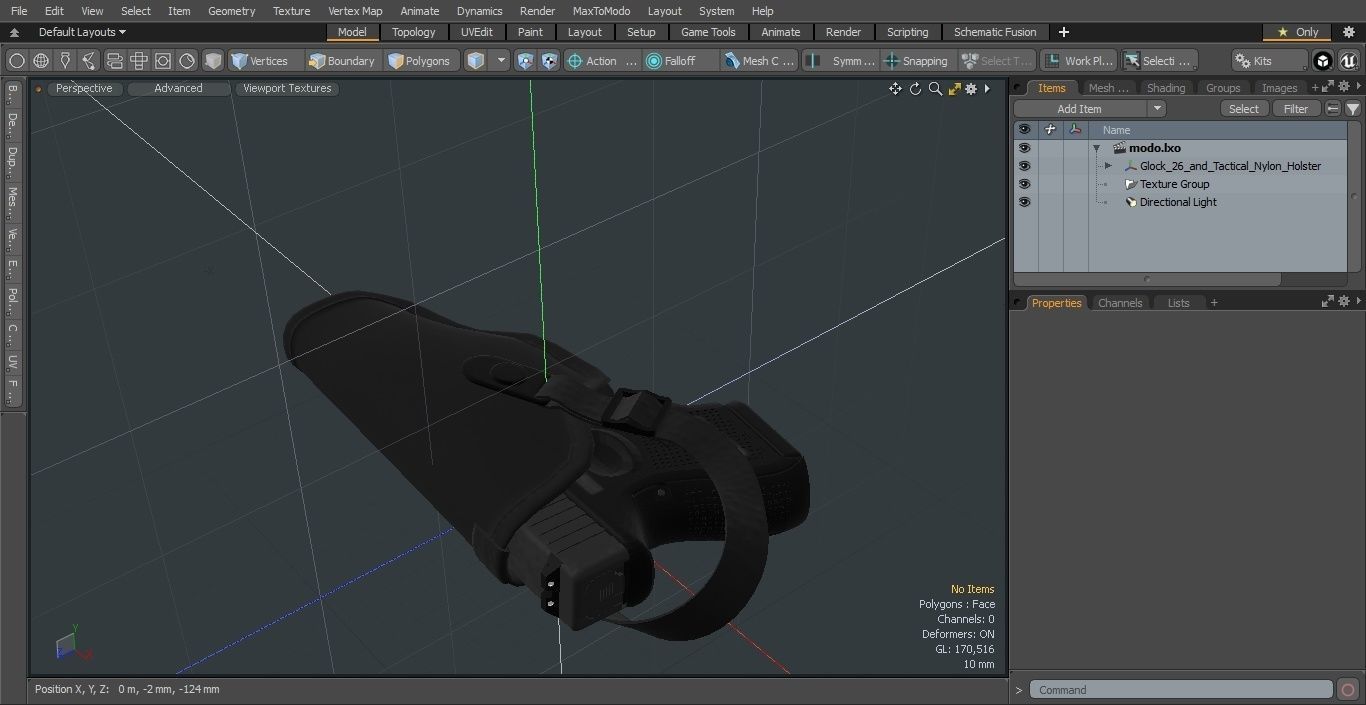Click the cross-shaped box icon in toolbar
Image resolution: width=1366 pixels, height=705 pixels.
[139, 61]
